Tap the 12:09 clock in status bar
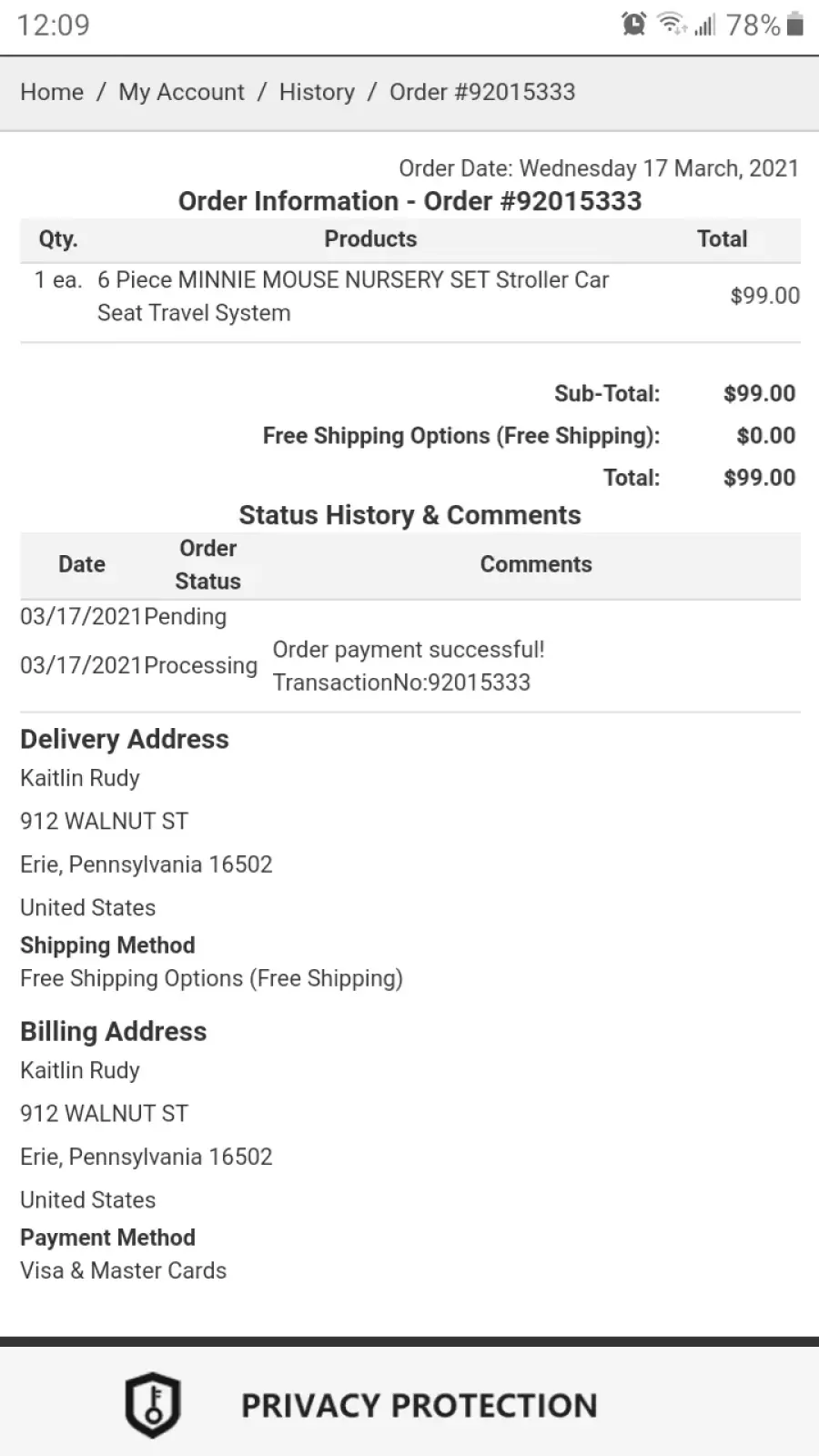This screenshot has height=1456, width=819. (54, 25)
